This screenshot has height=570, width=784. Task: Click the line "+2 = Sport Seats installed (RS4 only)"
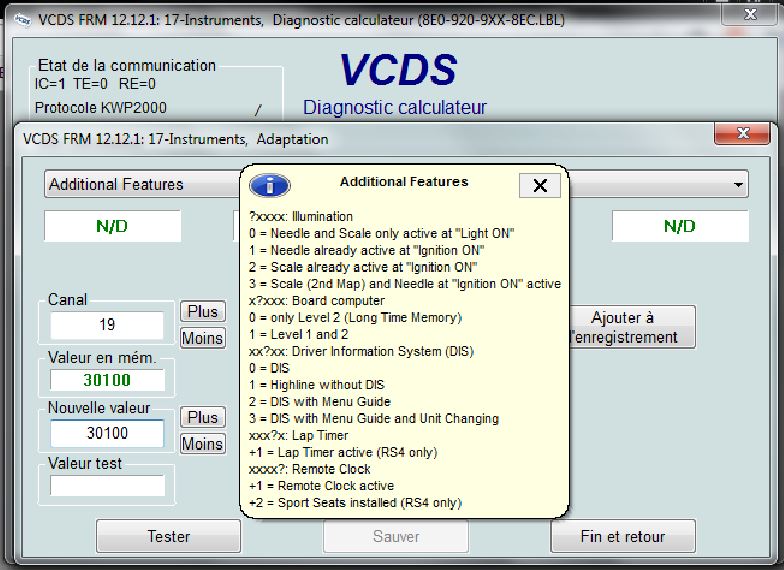[x=356, y=502]
